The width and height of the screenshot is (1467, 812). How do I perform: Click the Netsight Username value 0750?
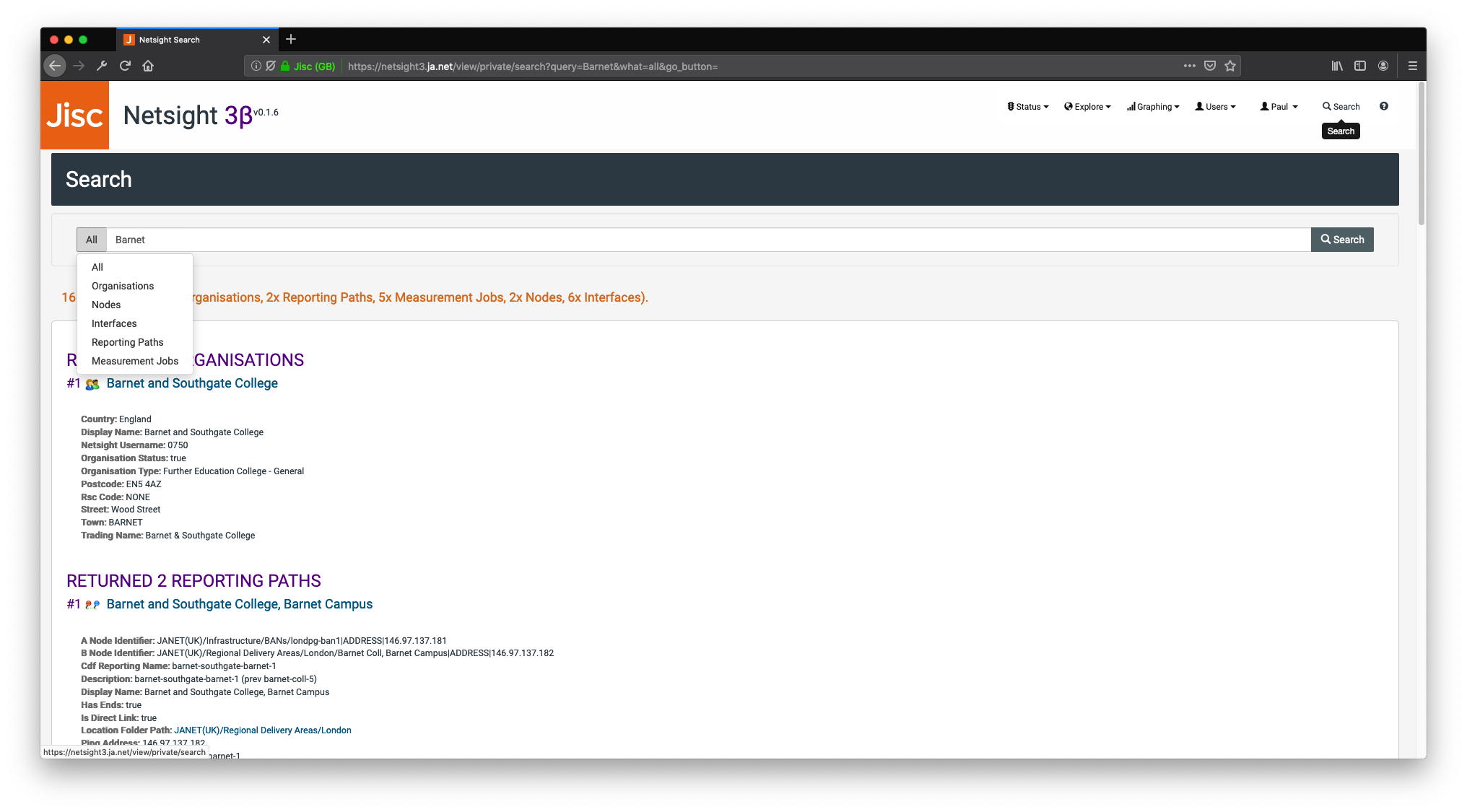(178, 445)
